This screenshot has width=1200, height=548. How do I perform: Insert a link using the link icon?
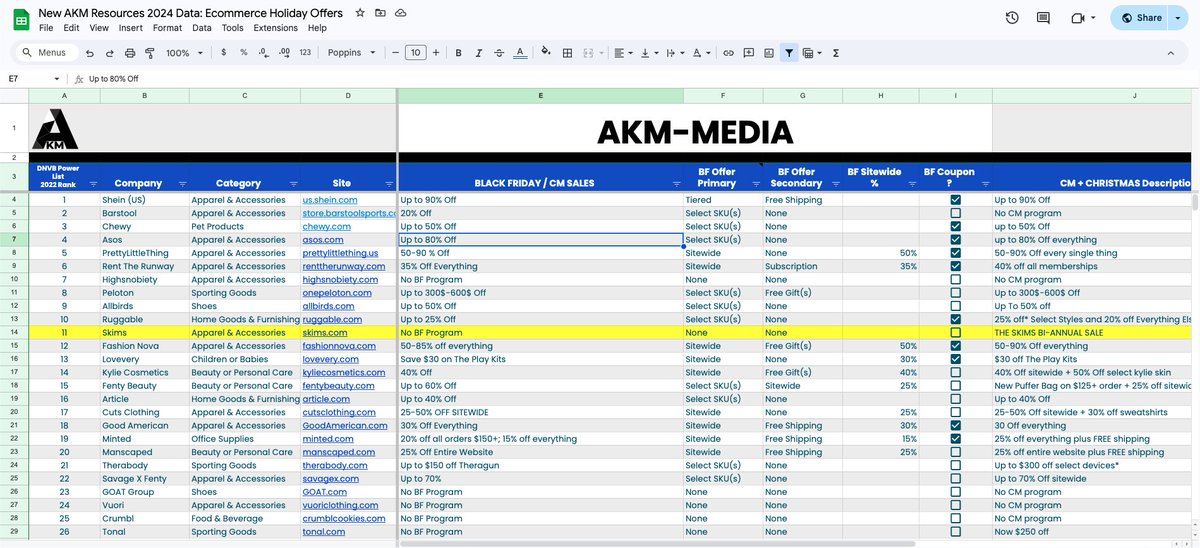[729, 52]
